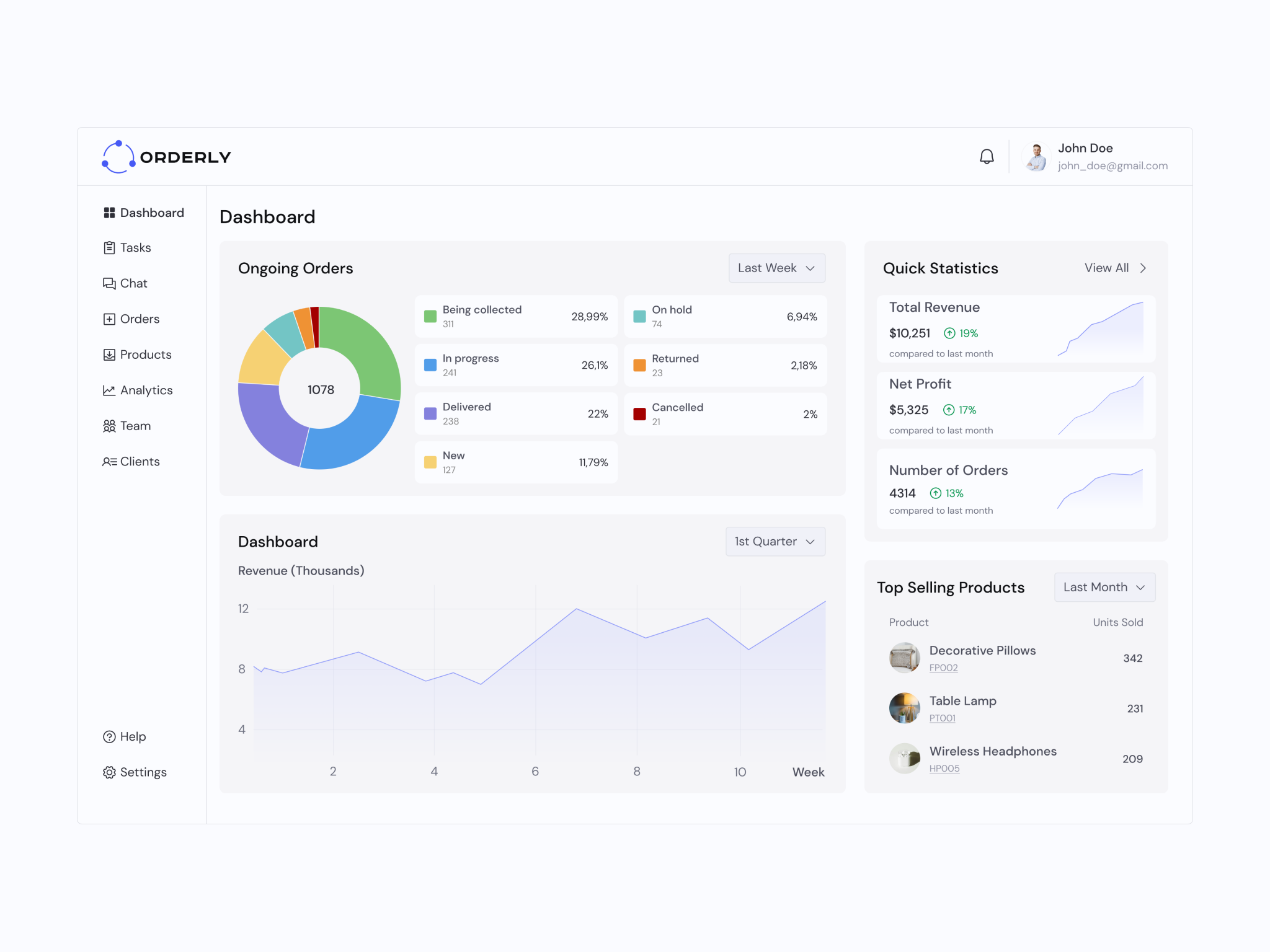Click the 1078 total in donut chart

pos(321,389)
